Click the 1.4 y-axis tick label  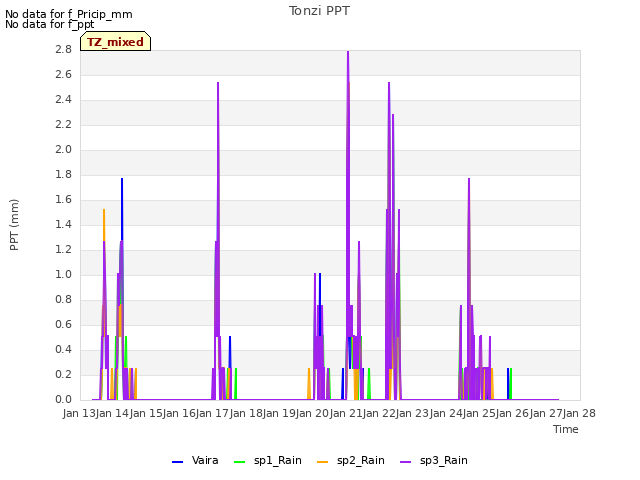pyautogui.click(x=63, y=224)
